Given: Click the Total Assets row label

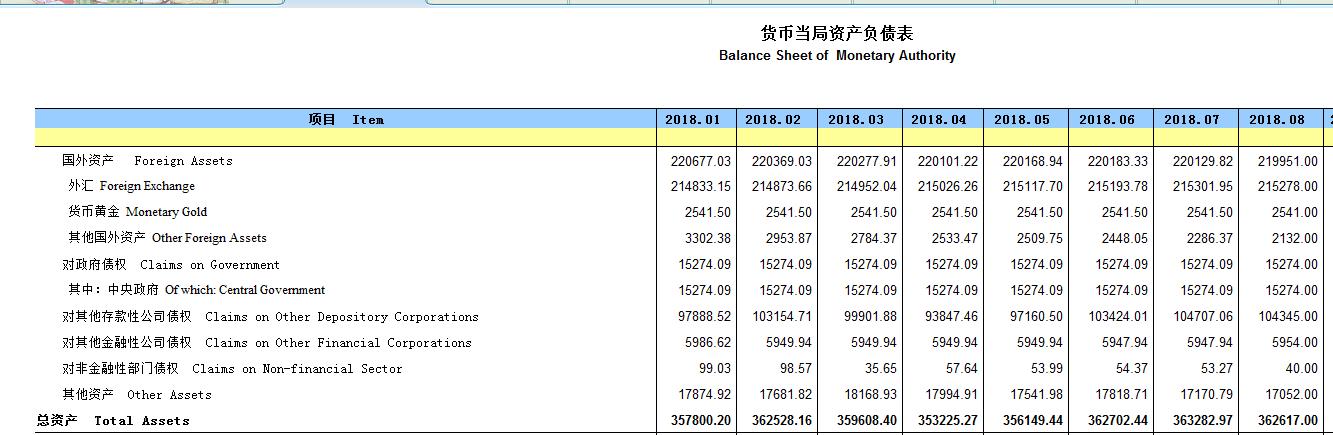Looking at the screenshot, I should click(113, 421).
